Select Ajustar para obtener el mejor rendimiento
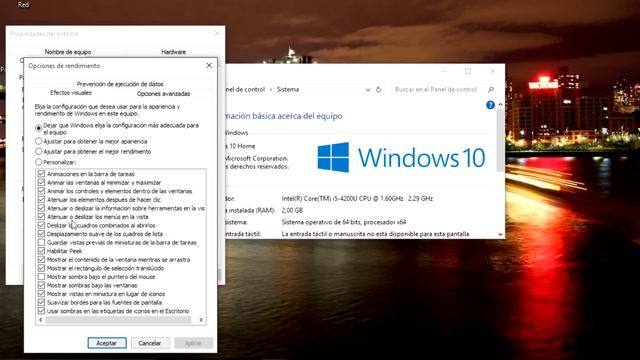The width and height of the screenshot is (640, 360). tap(39, 151)
